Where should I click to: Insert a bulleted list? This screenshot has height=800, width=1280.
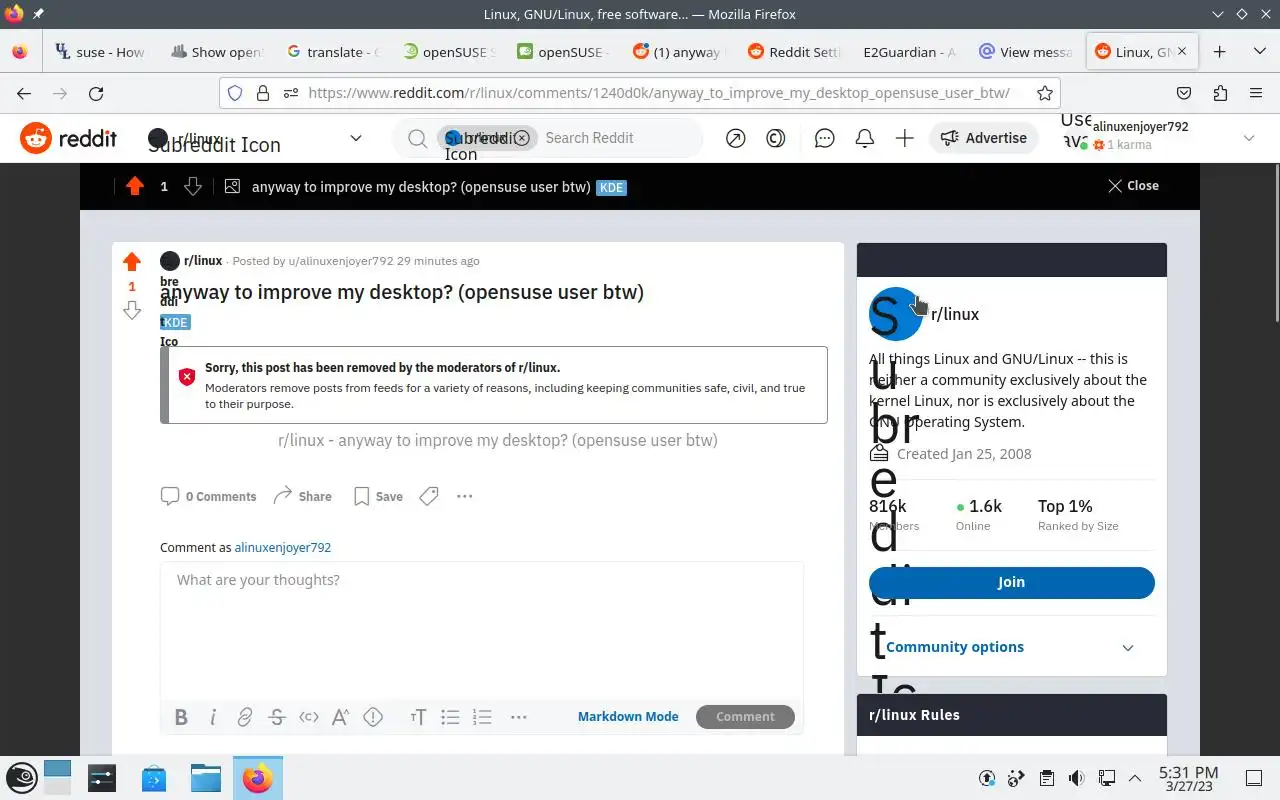[x=450, y=717]
